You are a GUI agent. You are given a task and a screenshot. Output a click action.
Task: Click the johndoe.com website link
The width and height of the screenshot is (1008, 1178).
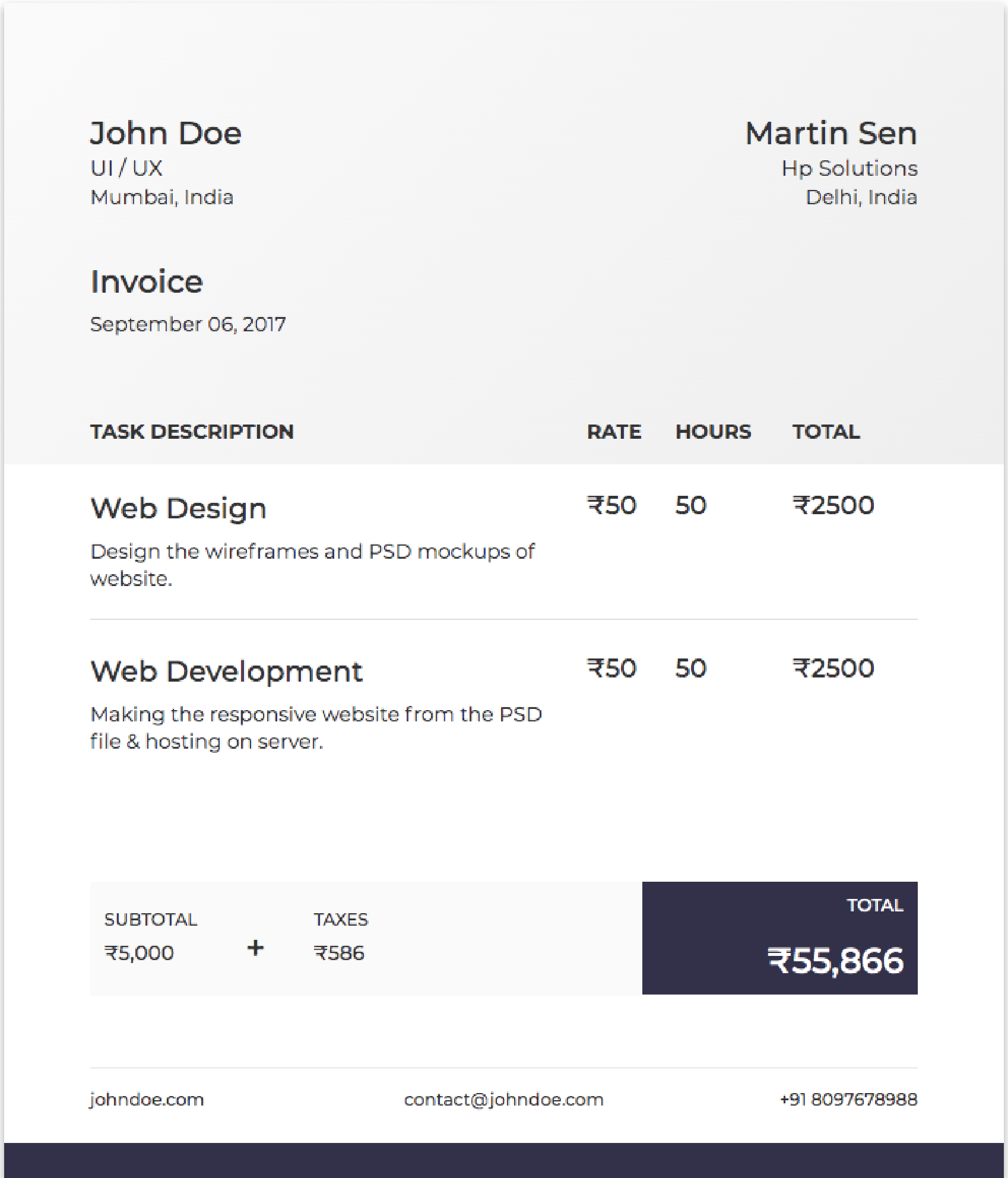point(147,1099)
